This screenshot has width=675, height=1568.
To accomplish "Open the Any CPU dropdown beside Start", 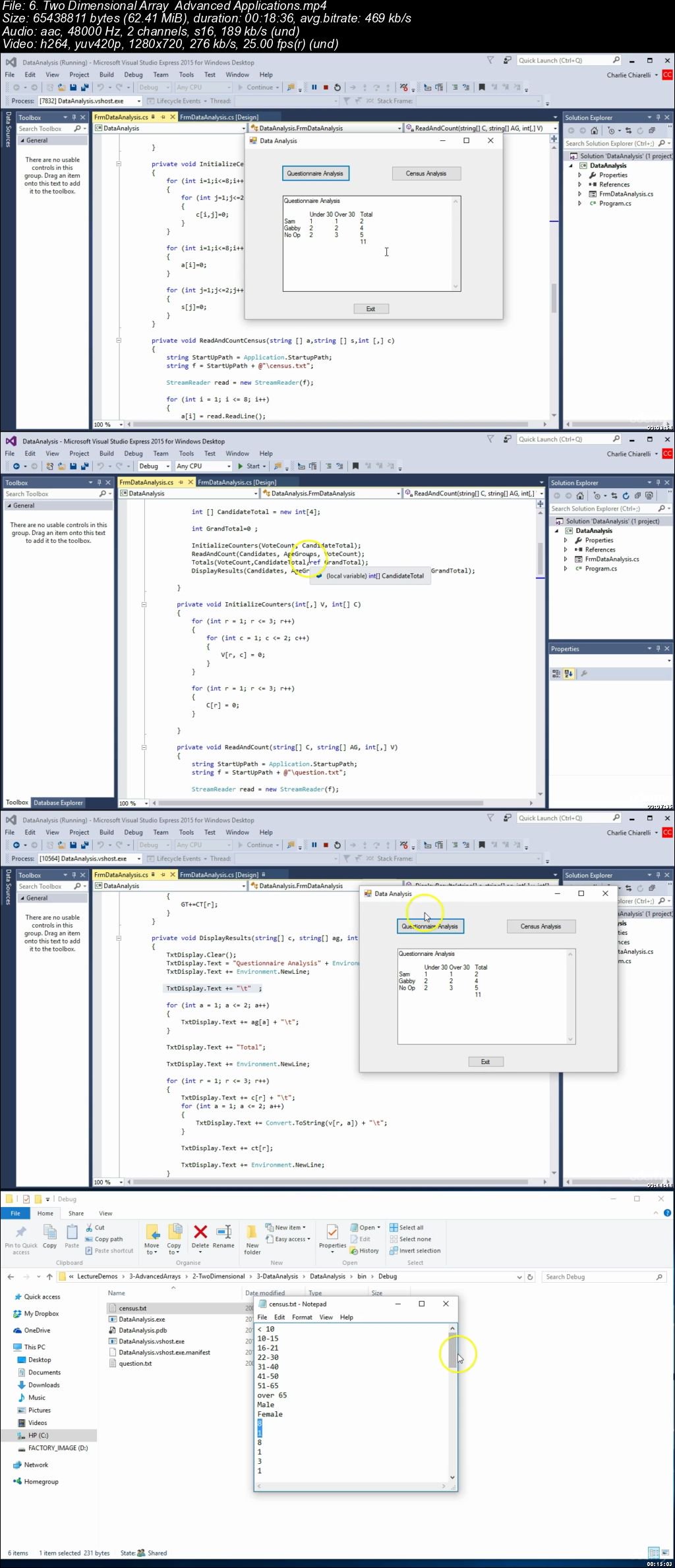I will coord(204,466).
